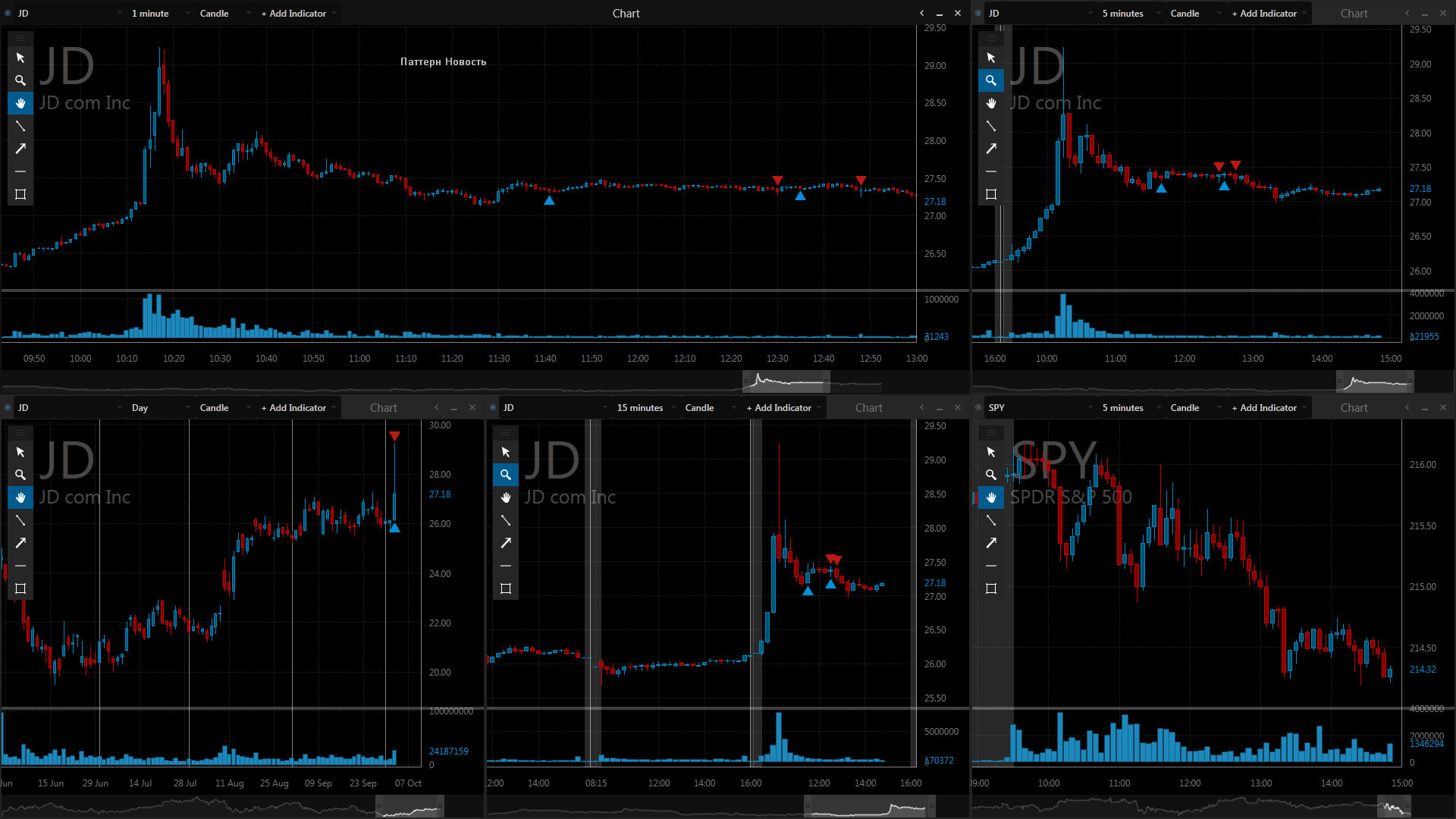1456x819 pixels.
Task: Select the zoom tool in JD 1 minute chart
Action: pos(20,80)
